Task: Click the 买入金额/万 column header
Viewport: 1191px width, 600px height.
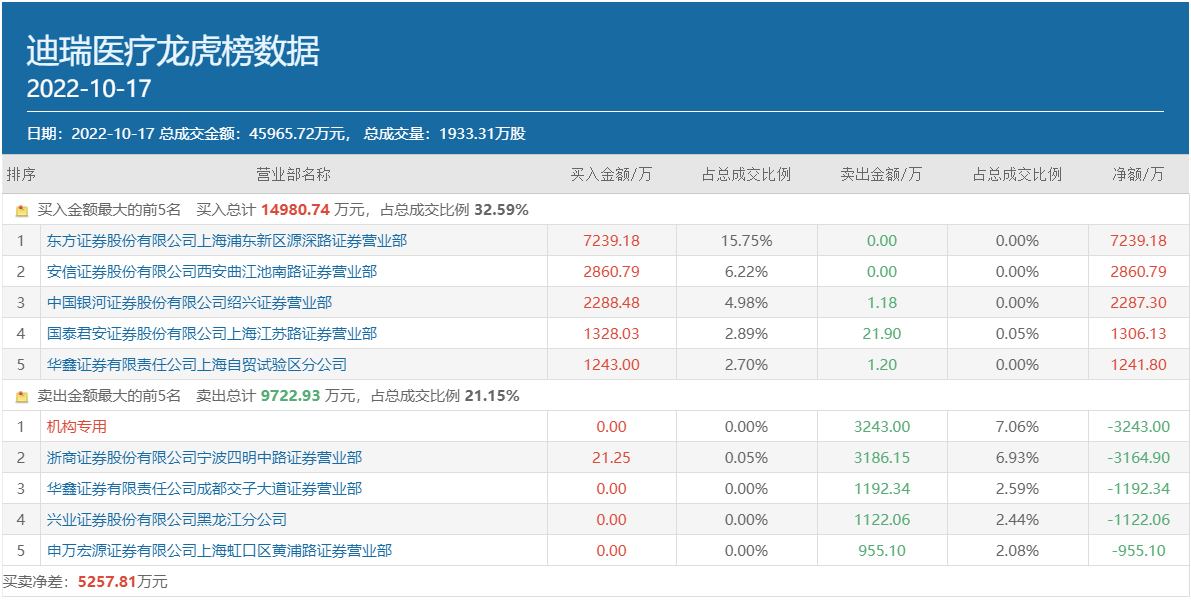Action: [611, 175]
